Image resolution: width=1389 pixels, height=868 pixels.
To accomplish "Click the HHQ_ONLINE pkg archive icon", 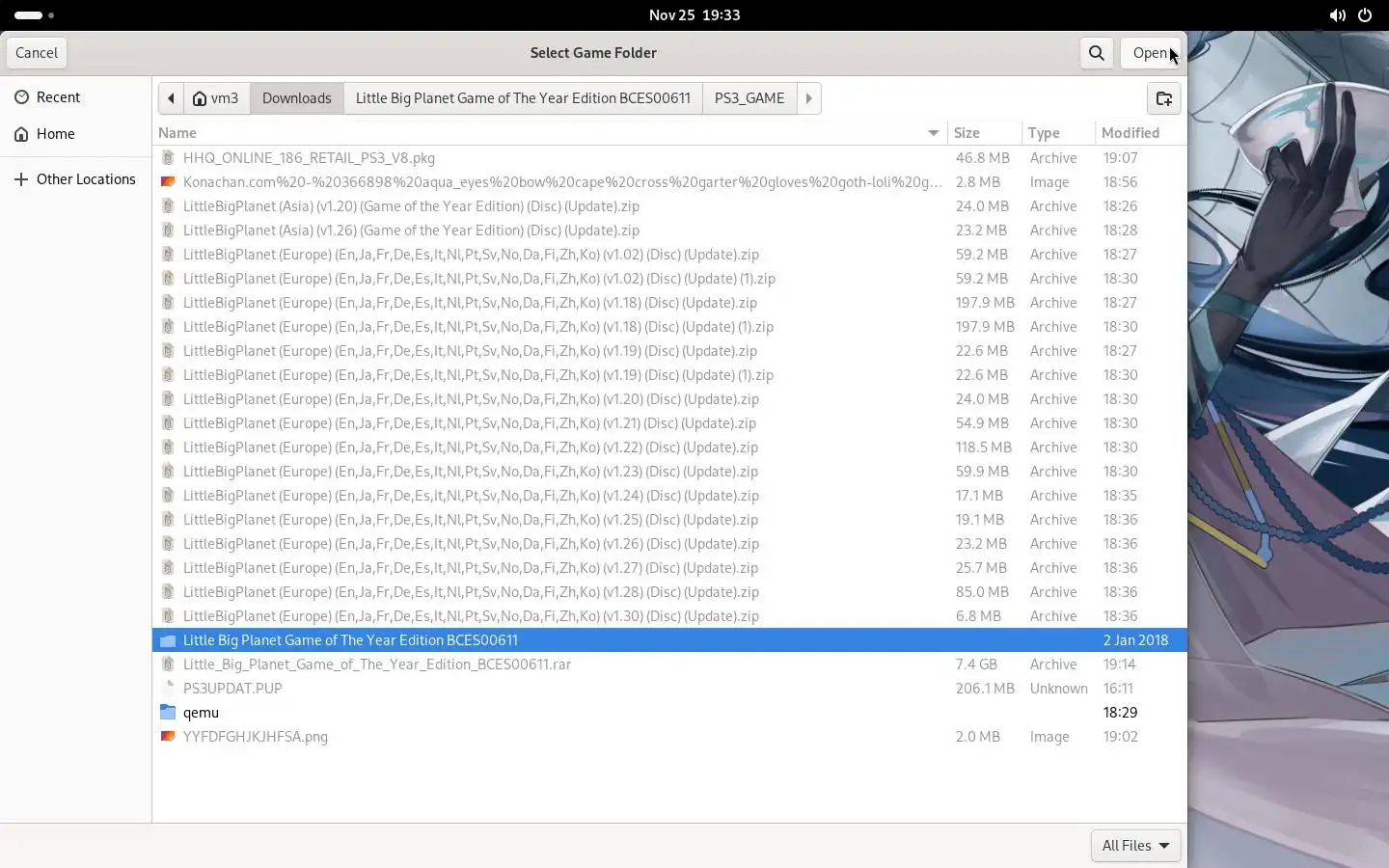I will coord(168,158).
